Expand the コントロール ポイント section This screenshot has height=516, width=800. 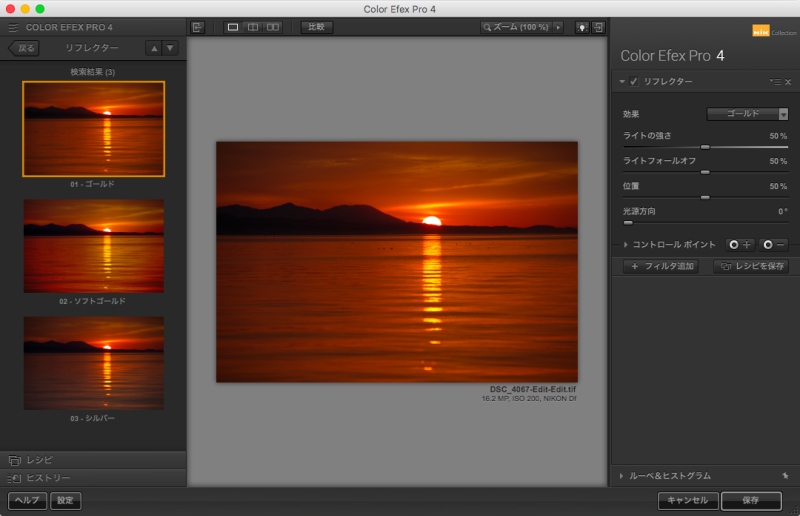click(626, 245)
